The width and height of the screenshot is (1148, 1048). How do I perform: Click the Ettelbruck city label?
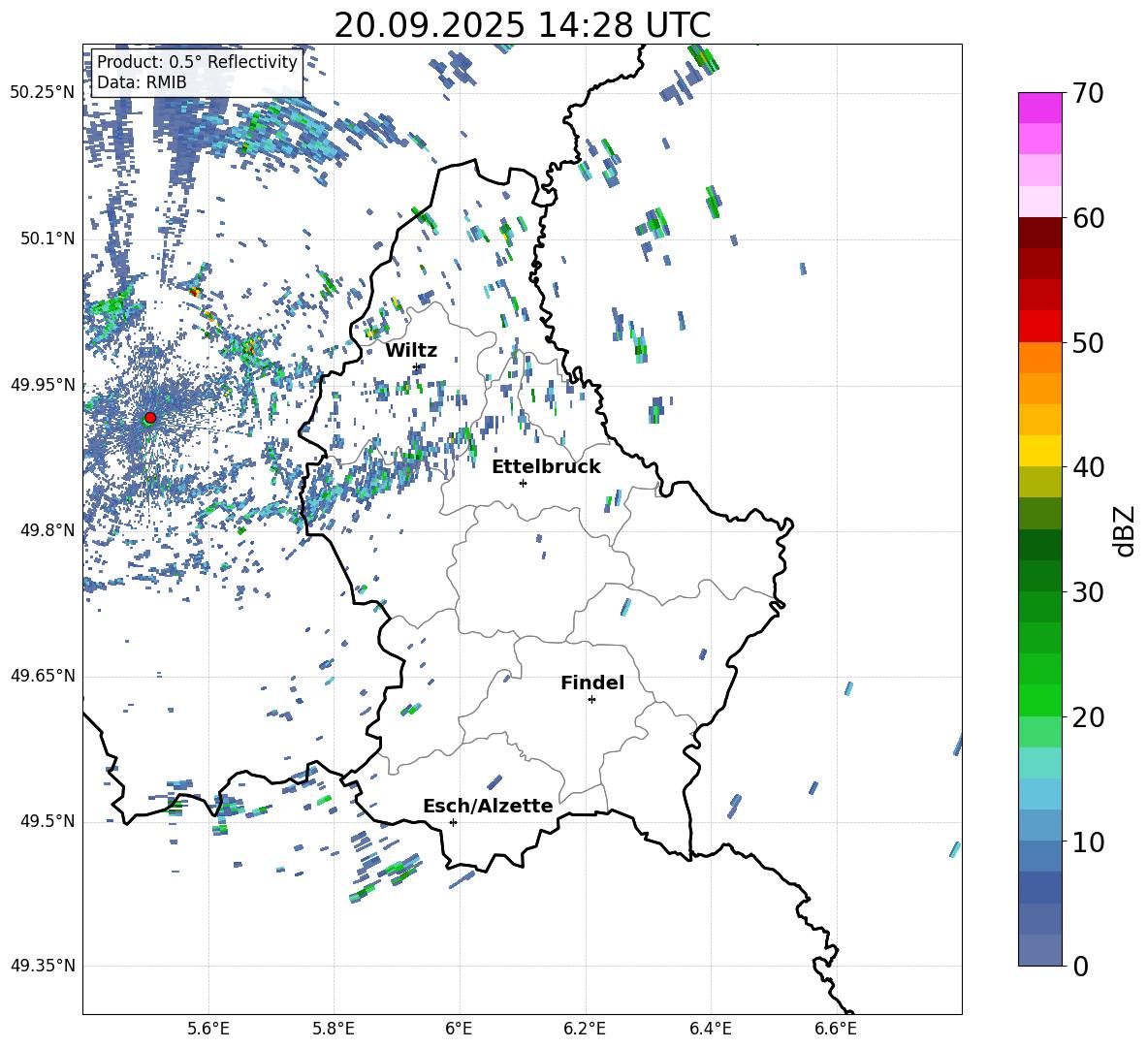546,467
